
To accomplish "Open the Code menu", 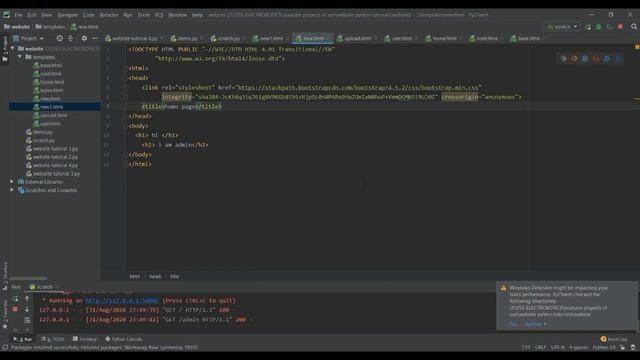I will click(x=89, y=15).
